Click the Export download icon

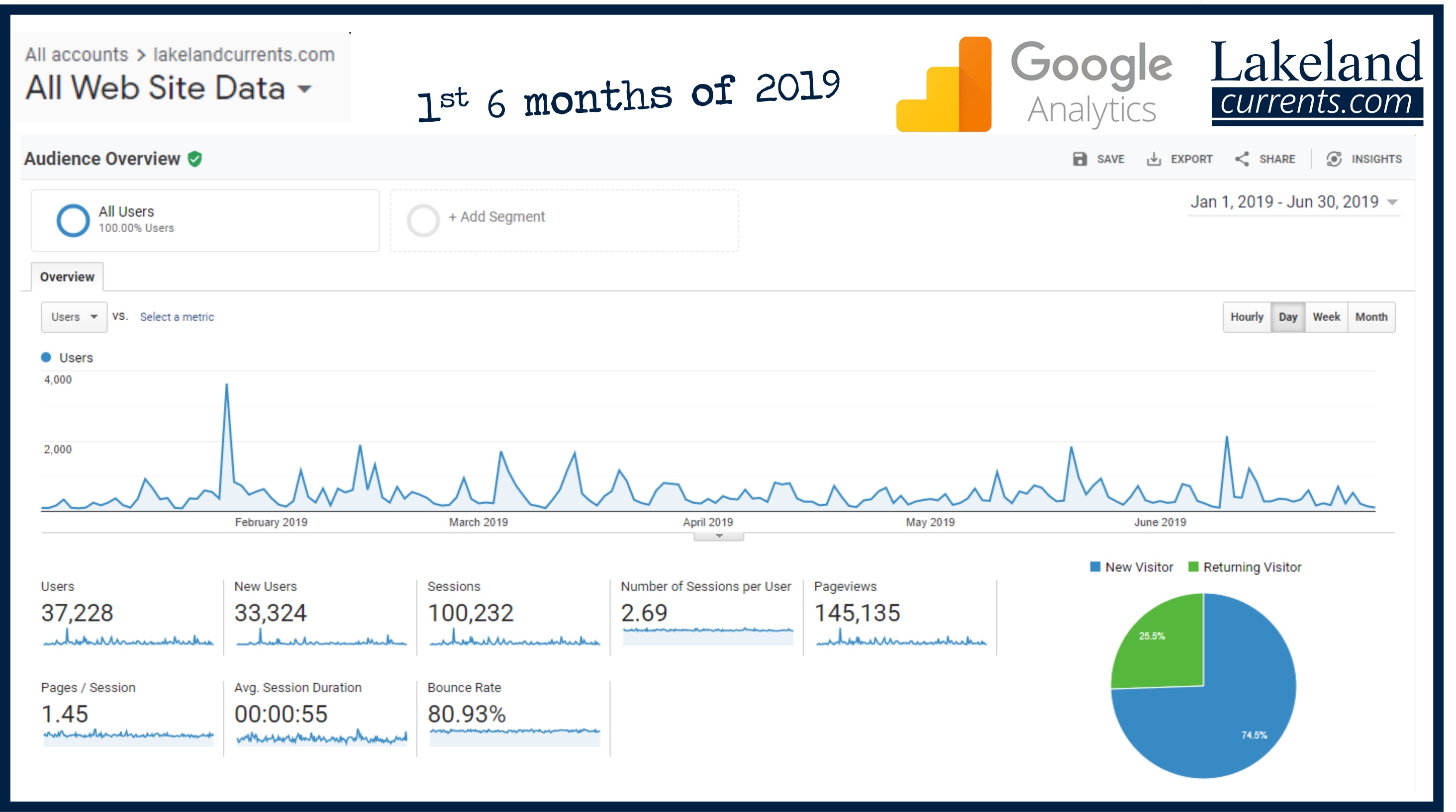pyautogui.click(x=1154, y=159)
